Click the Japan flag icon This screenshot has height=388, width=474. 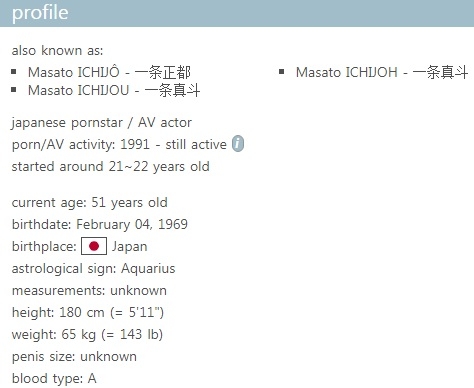pyautogui.click(x=94, y=246)
